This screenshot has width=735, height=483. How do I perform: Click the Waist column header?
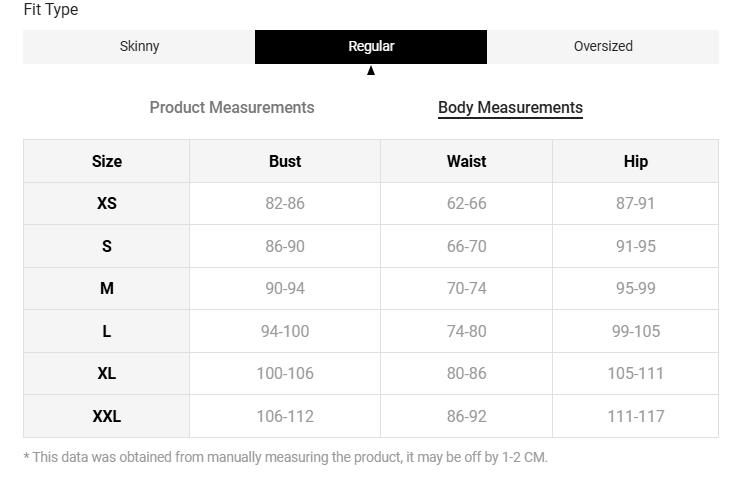[466, 161]
